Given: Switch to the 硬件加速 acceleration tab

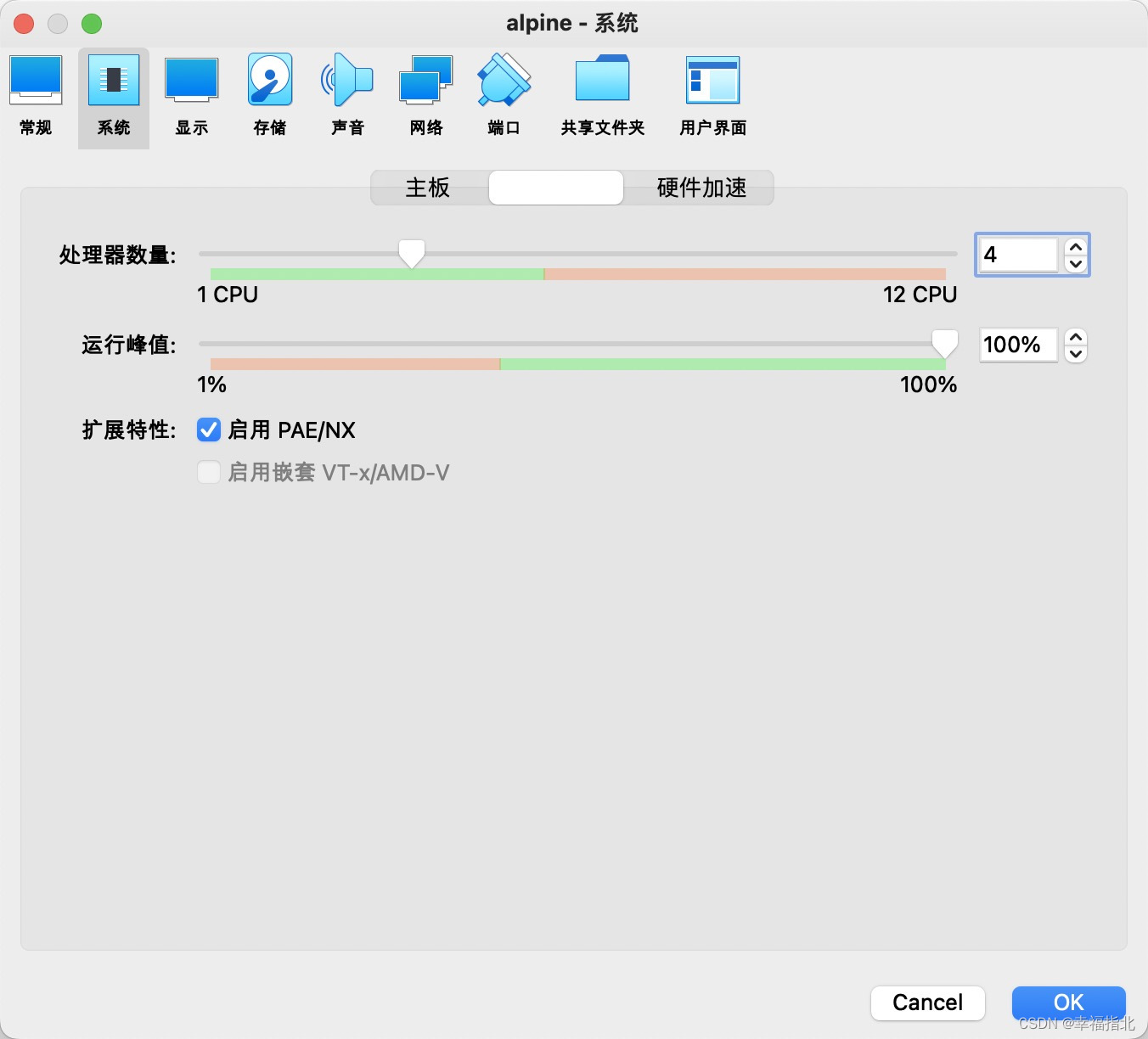Looking at the screenshot, I should [x=701, y=188].
